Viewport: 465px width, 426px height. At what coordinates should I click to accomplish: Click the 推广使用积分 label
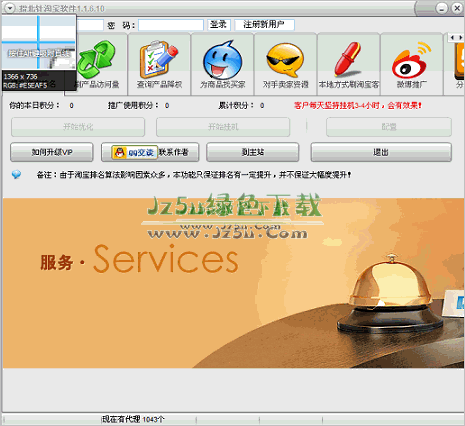(134, 106)
